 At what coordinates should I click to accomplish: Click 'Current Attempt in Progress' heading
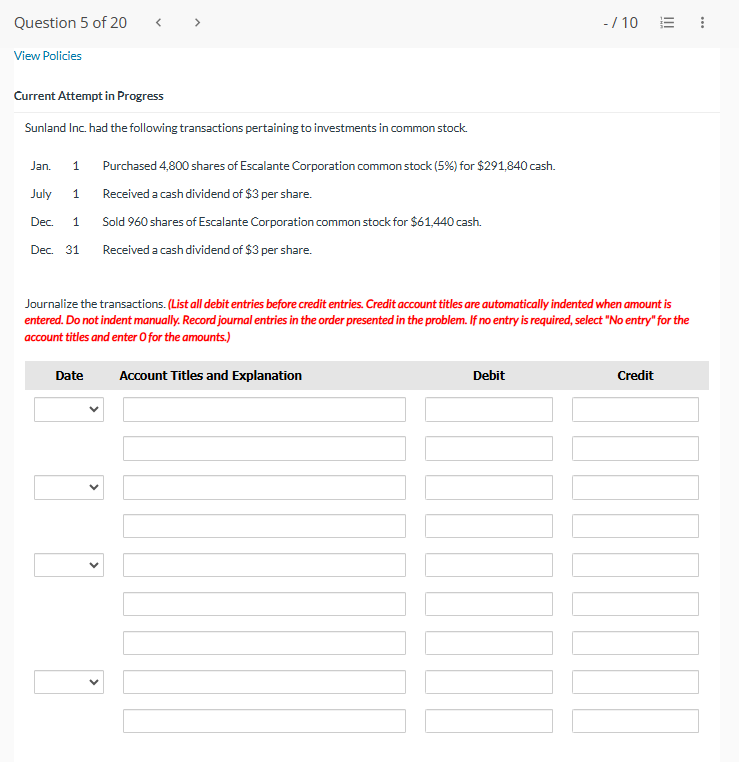tap(88, 96)
